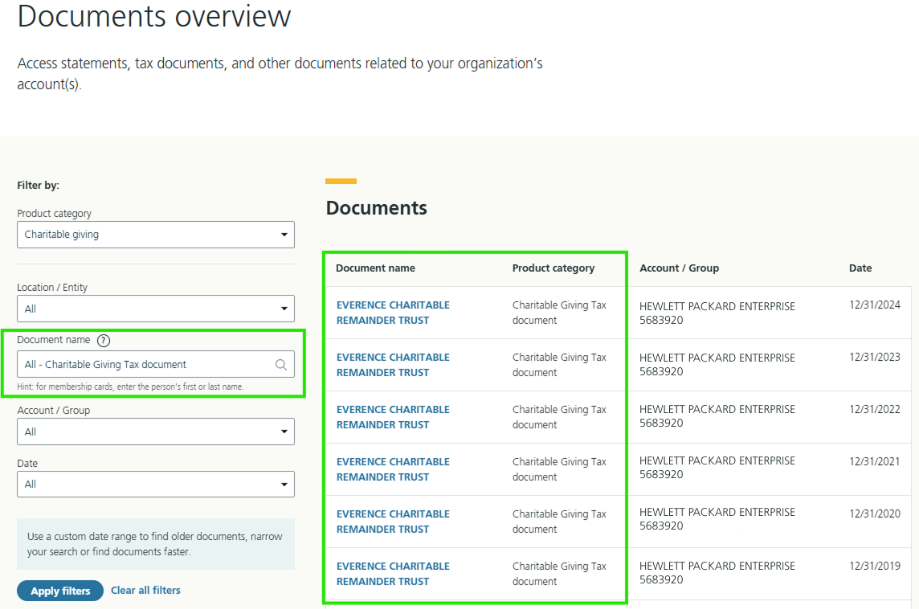
Task: Click HEWLETT PACKARD ENTERPRISE in the 12/31/2019 row
Action: point(717,566)
